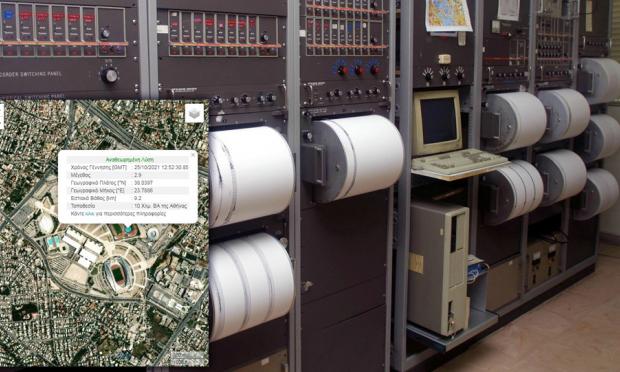Select the beige computer tower unit

click(439, 268)
